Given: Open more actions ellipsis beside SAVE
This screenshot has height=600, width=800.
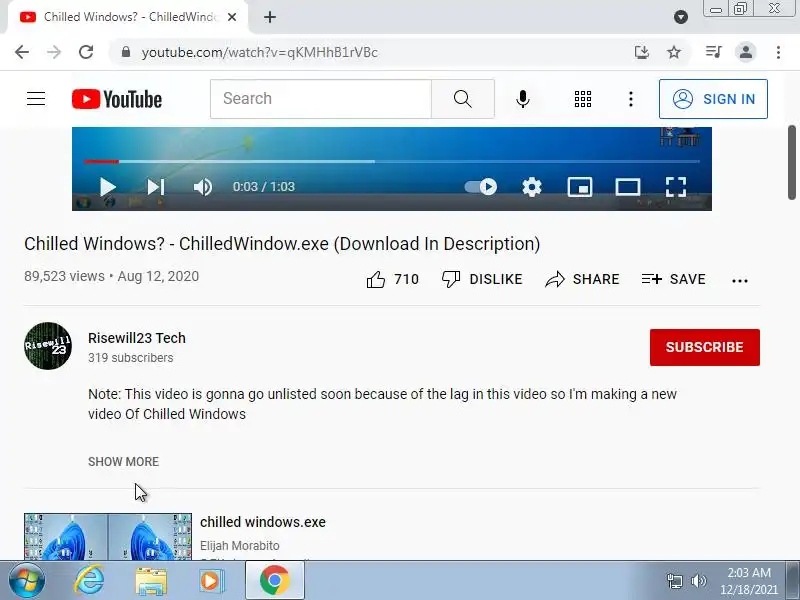Looking at the screenshot, I should [x=740, y=280].
